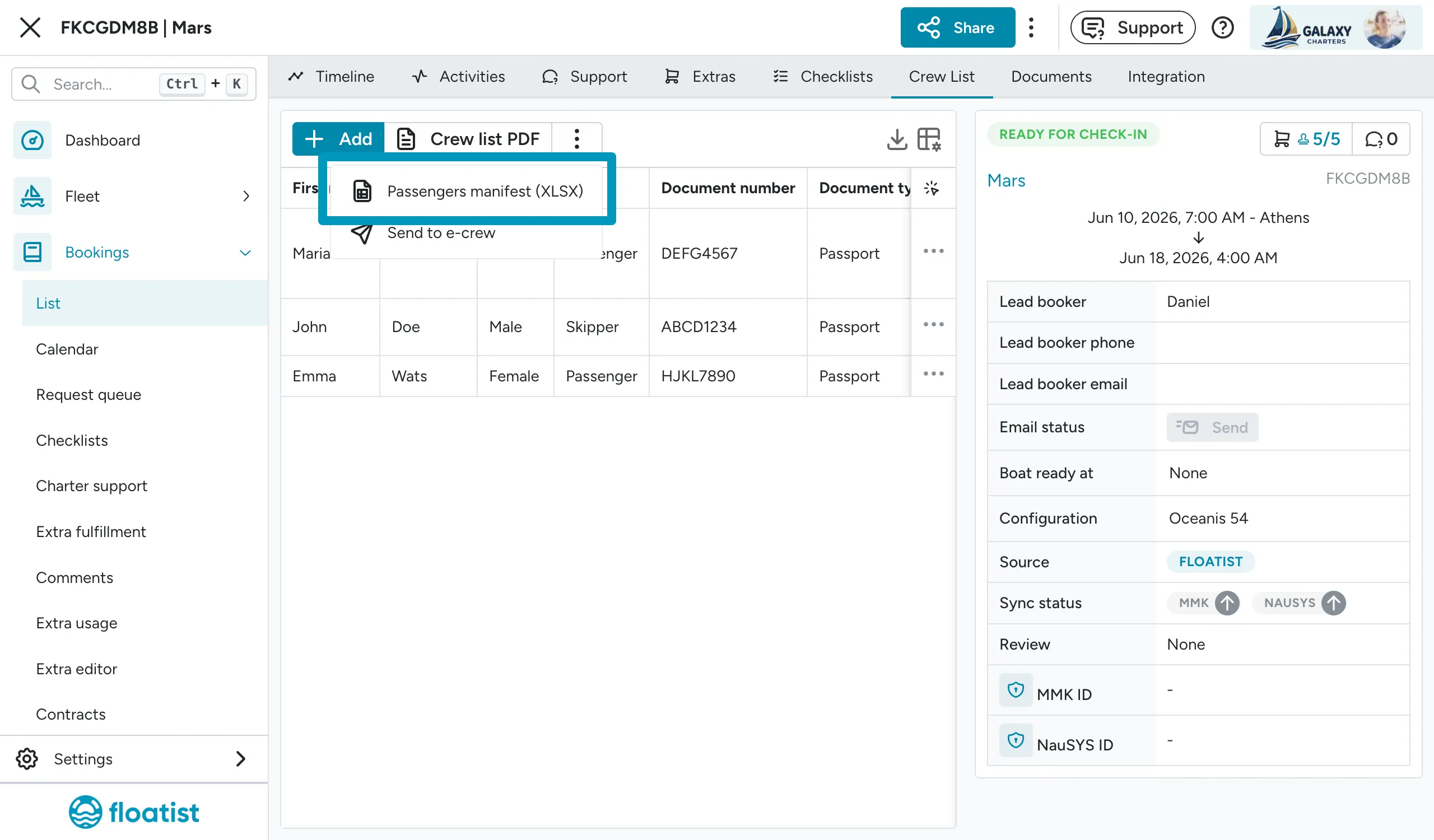Open the three-dot menu beside Share
Screen dimensions: 1434x840
1031,27
